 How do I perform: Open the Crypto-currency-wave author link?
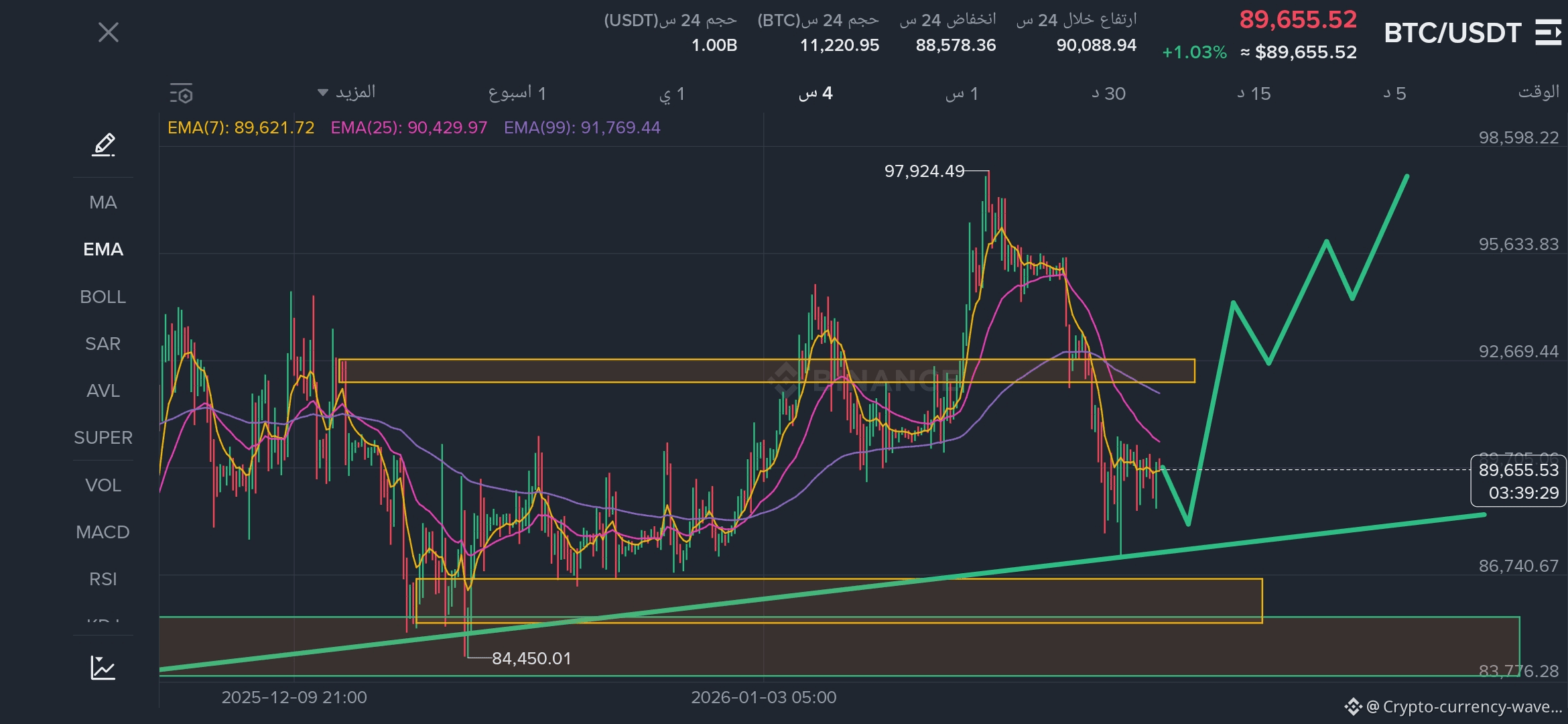coord(1464,707)
